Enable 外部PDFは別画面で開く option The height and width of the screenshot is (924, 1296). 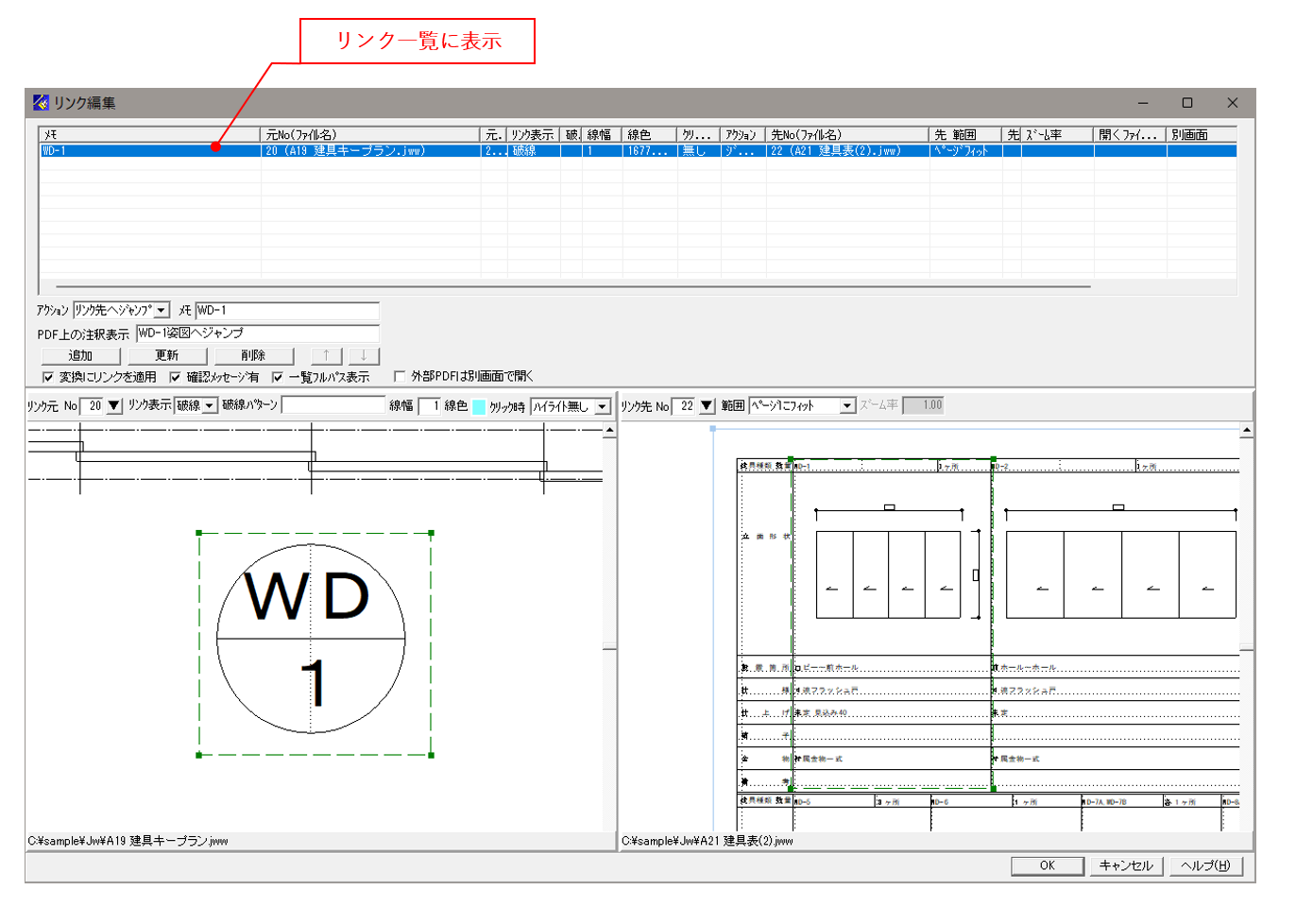click(x=400, y=376)
